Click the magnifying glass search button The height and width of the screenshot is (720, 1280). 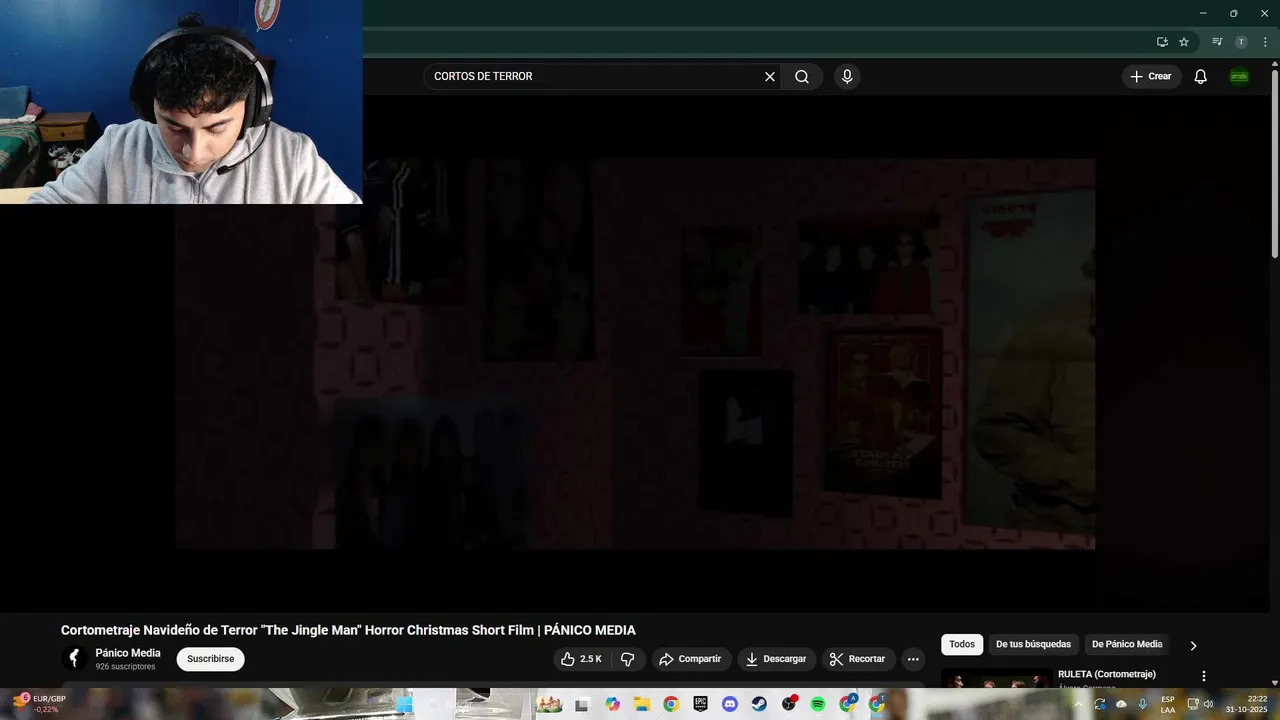(x=802, y=77)
